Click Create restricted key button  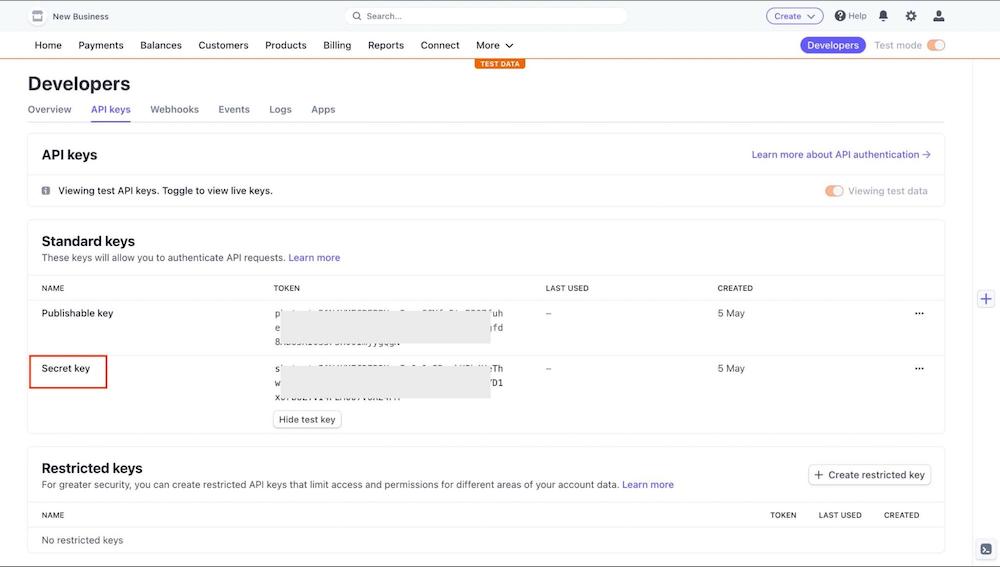[x=869, y=475]
